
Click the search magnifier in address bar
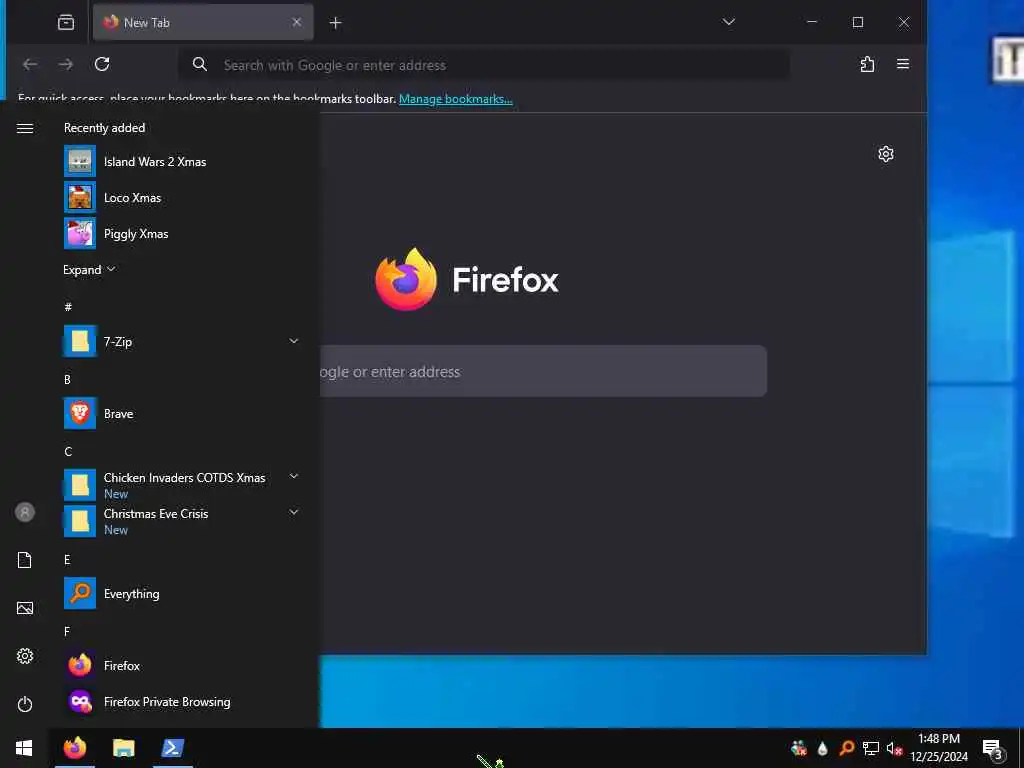coord(200,64)
